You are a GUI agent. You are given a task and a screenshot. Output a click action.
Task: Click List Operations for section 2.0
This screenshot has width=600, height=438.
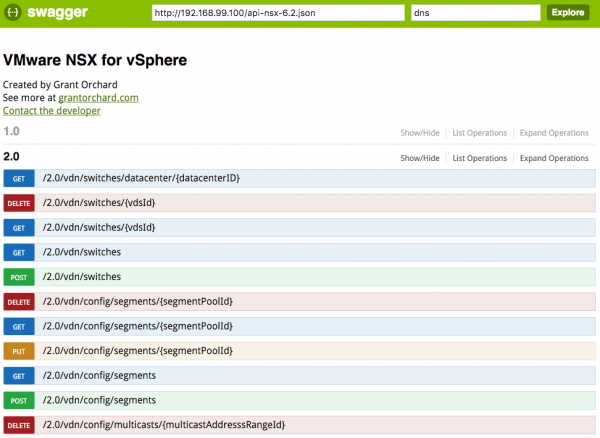[x=479, y=158]
